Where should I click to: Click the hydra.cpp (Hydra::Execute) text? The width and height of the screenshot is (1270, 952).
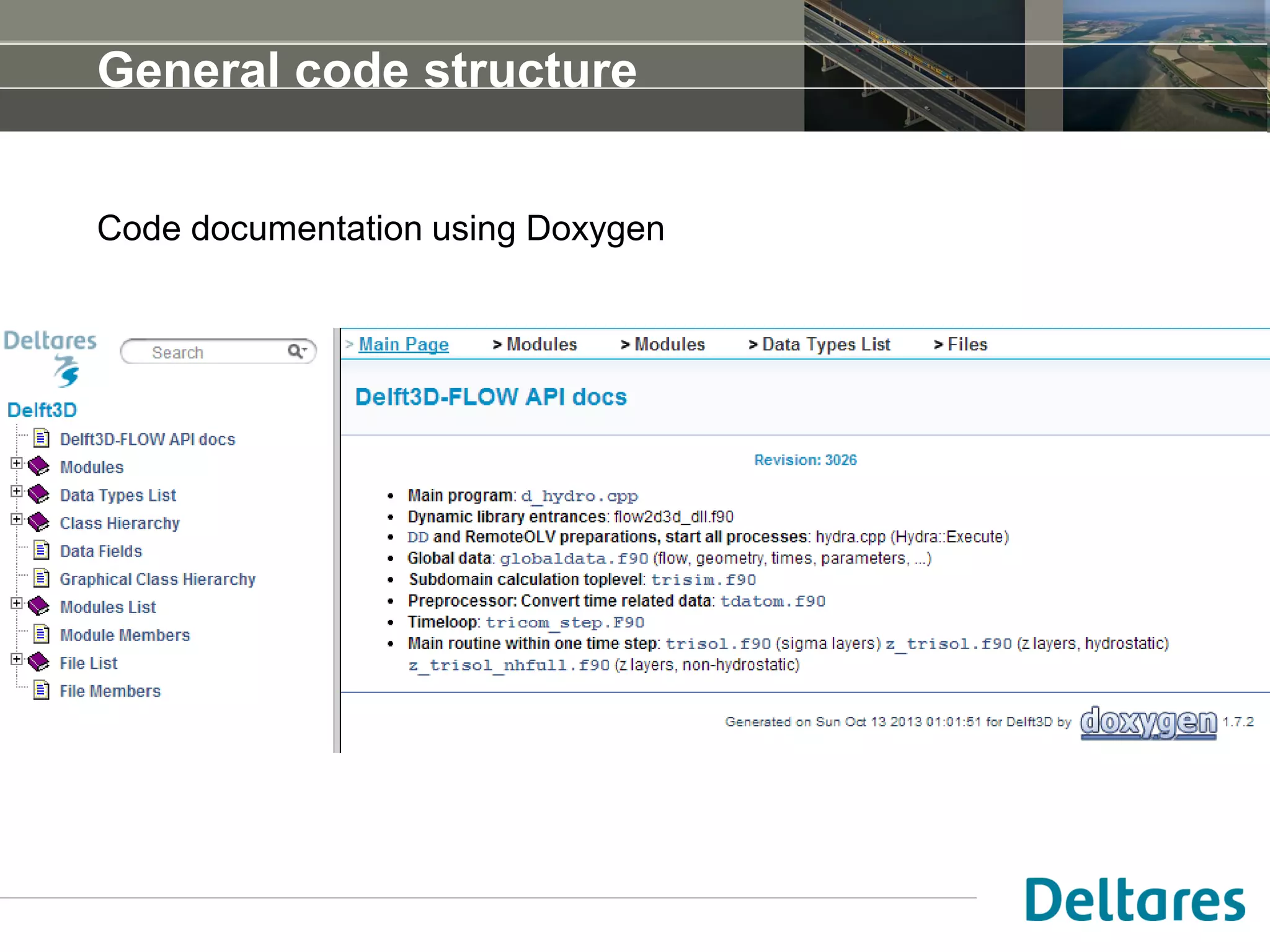[912, 537]
